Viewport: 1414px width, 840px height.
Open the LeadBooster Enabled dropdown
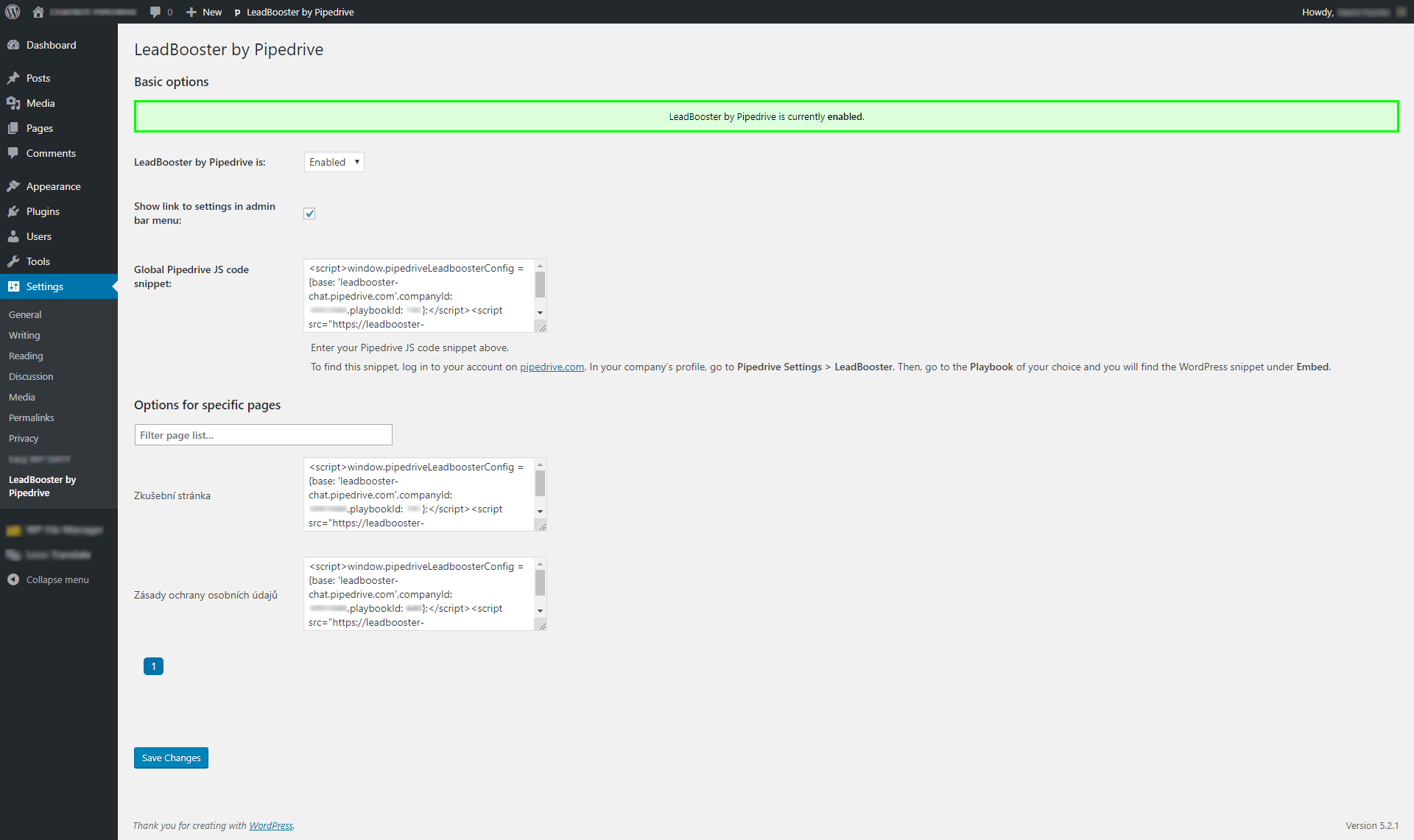point(334,162)
